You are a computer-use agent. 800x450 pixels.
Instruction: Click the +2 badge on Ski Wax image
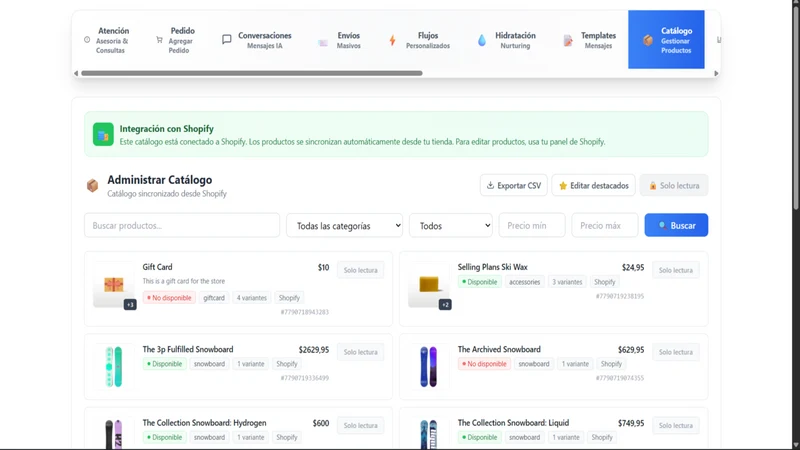coord(445,305)
